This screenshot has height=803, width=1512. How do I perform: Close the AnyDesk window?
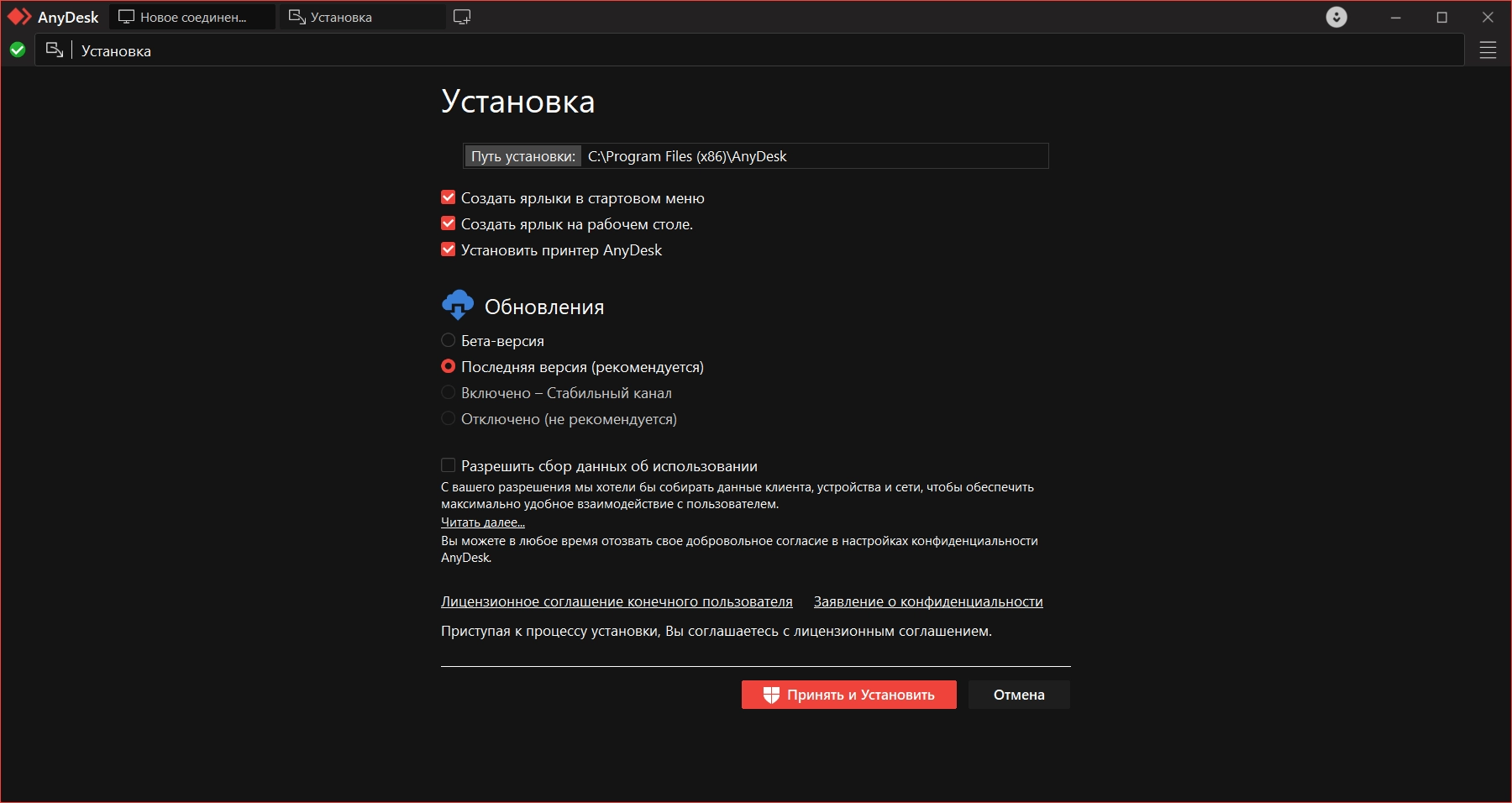(x=1488, y=17)
